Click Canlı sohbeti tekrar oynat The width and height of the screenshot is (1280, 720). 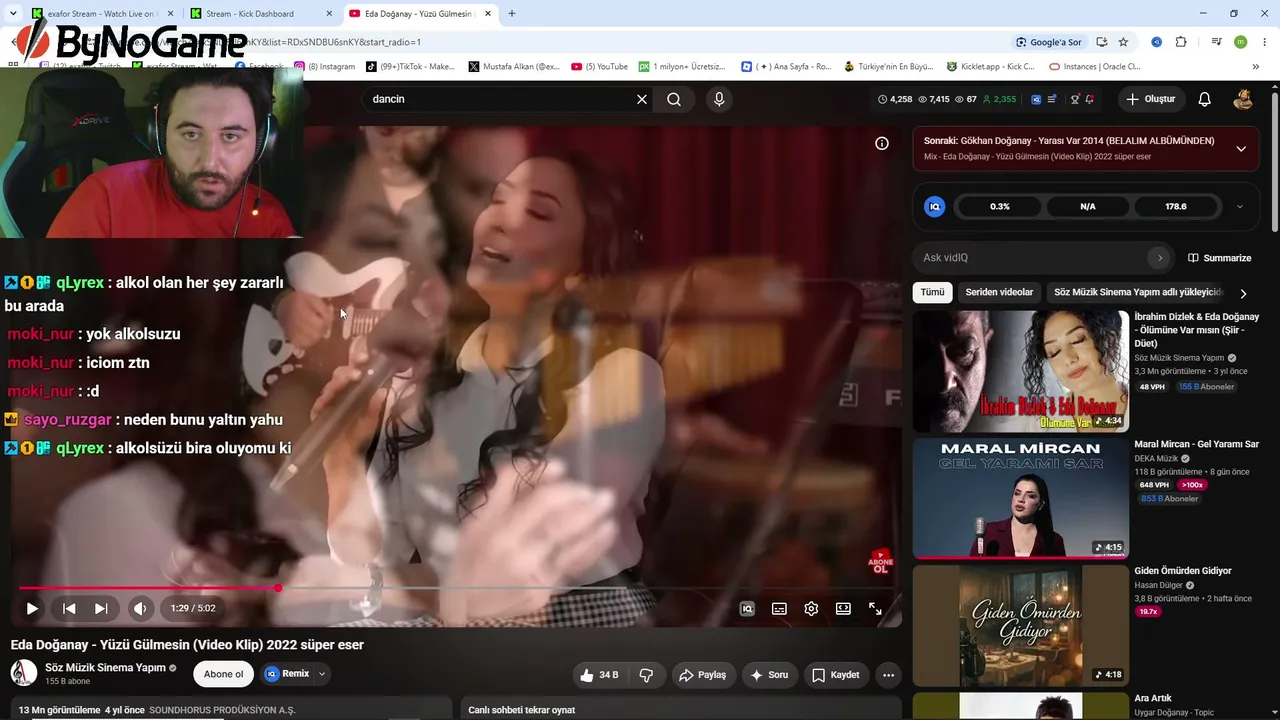(x=521, y=710)
